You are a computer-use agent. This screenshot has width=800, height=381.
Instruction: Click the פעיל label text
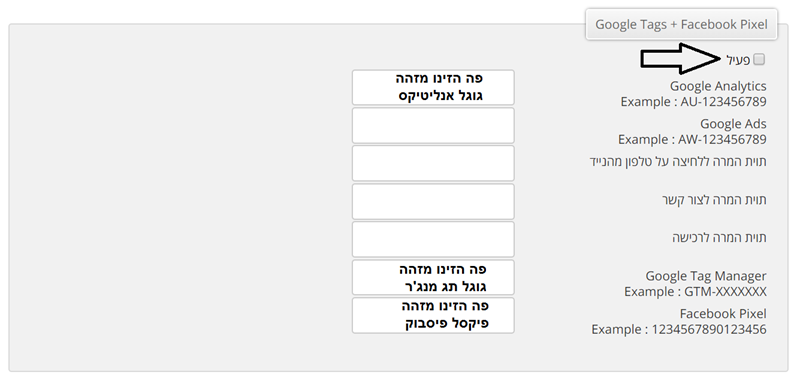pyautogui.click(x=738, y=60)
